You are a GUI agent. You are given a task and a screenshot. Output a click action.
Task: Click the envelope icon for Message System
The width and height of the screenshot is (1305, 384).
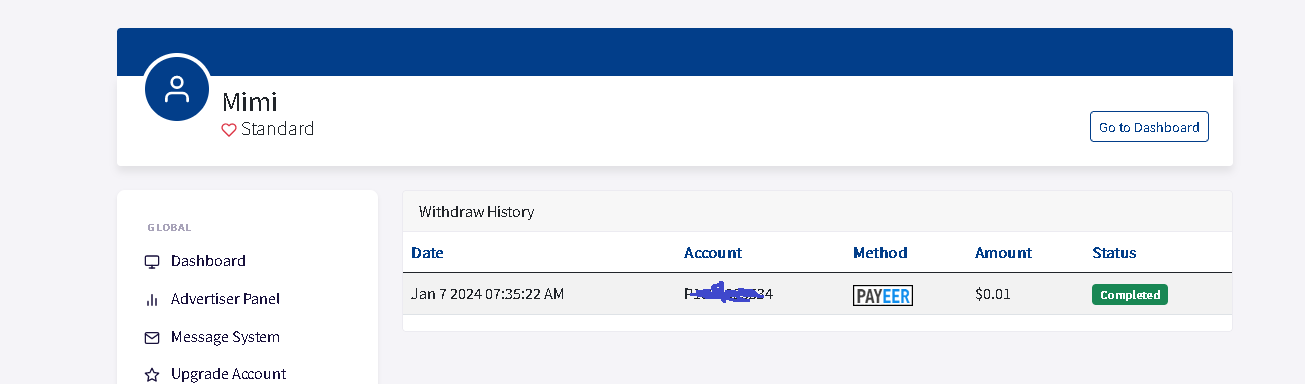click(x=152, y=337)
